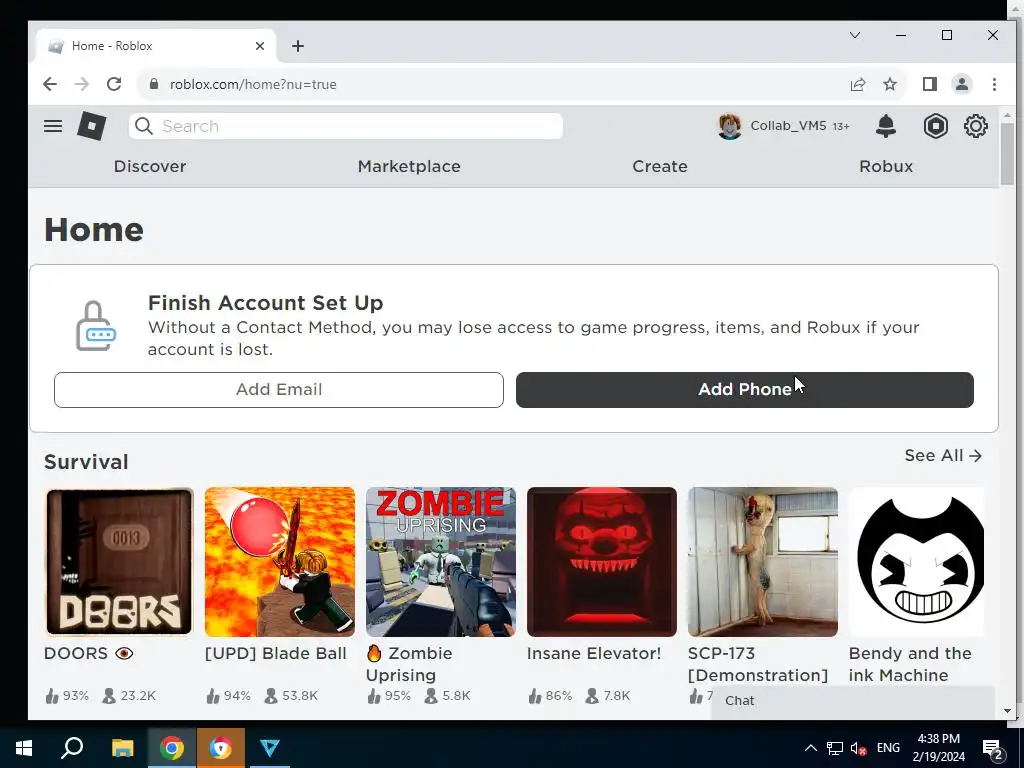Click the Roblox logo icon
This screenshot has width=1024, height=768.
coord(91,125)
